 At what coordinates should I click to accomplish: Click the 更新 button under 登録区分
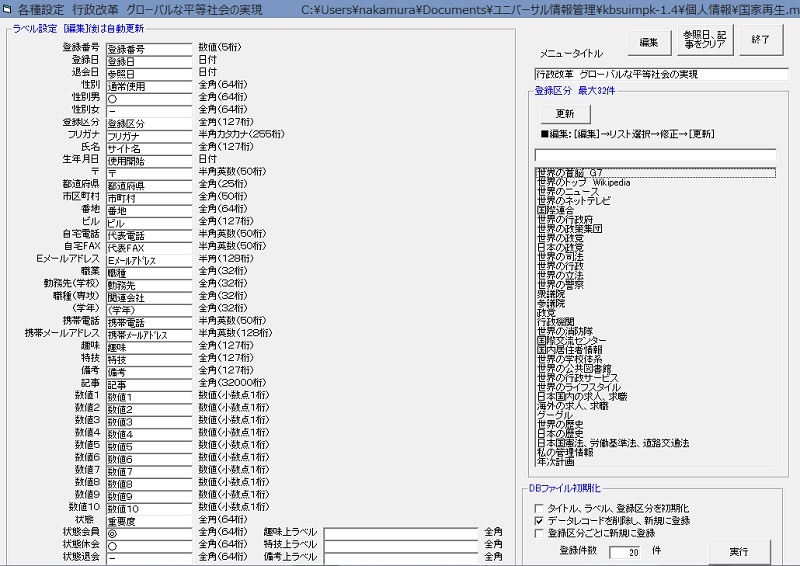point(564,114)
